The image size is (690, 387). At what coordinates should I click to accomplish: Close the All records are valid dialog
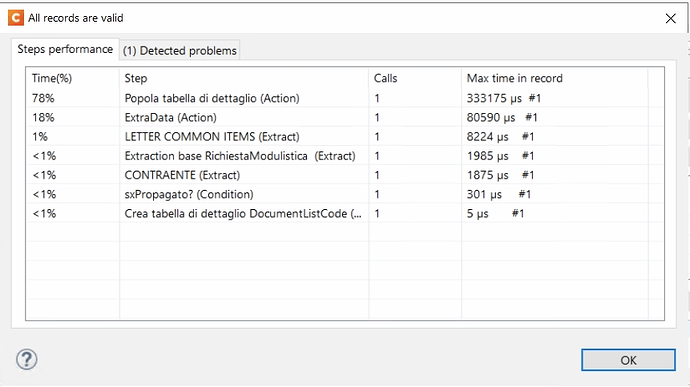click(x=670, y=18)
